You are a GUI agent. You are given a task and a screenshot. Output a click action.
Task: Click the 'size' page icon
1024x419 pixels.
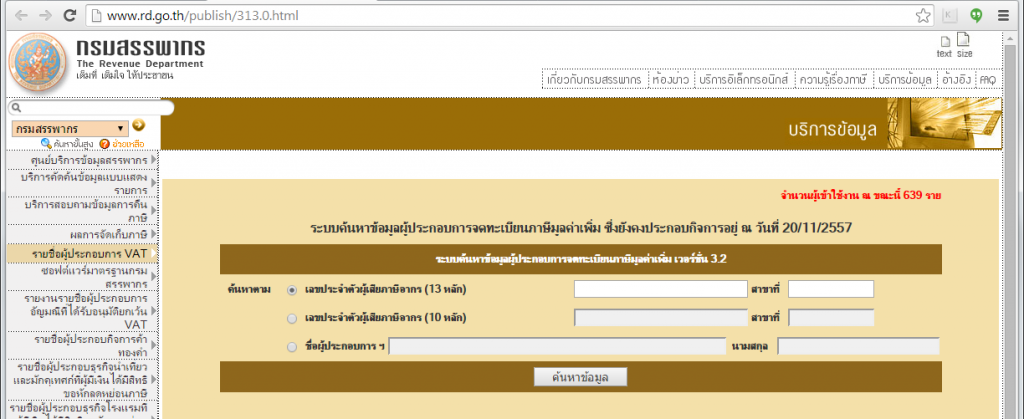coord(964,45)
